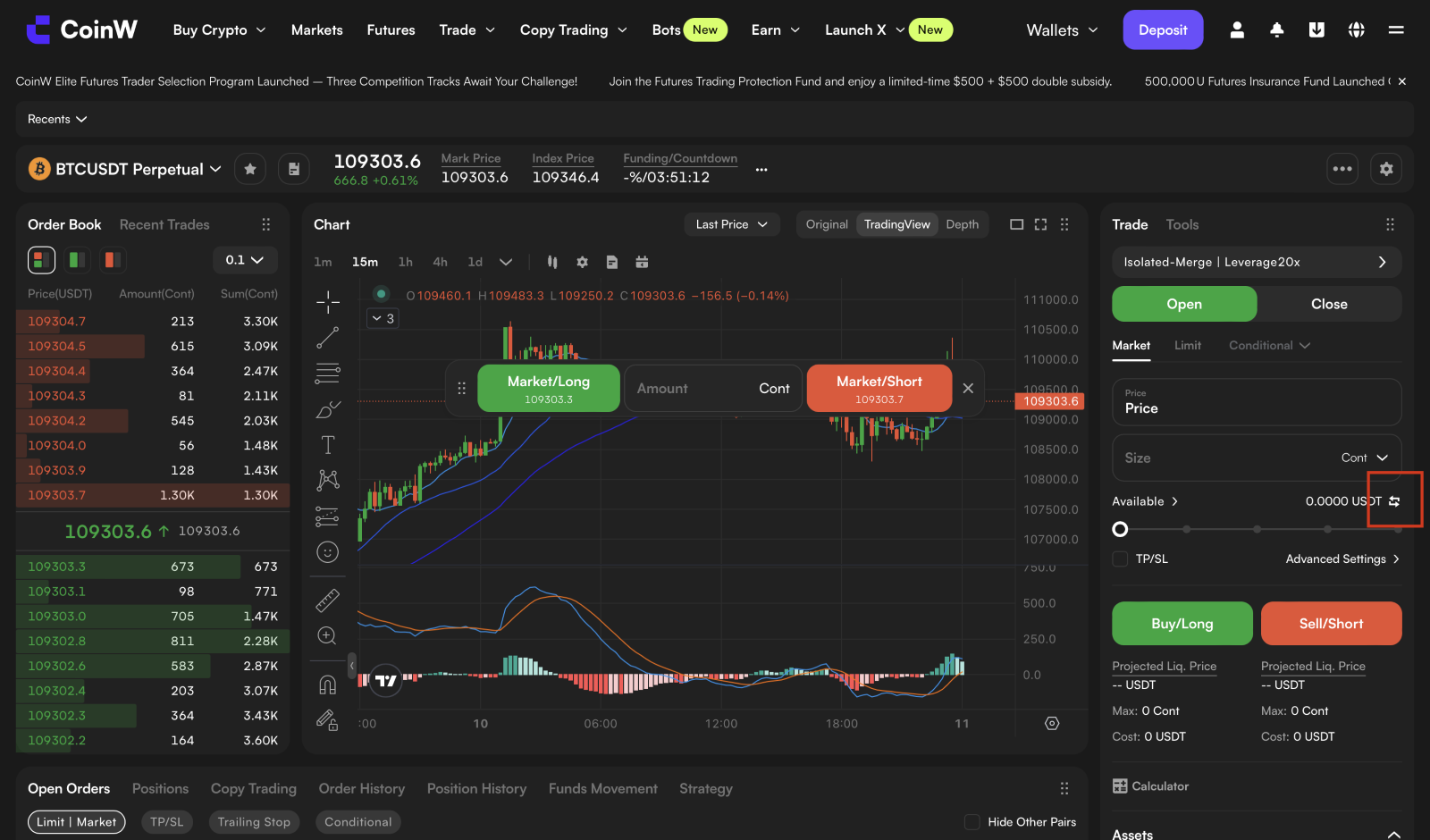1430x840 pixels.
Task: Select the pattern drawing tool
Action: pyautogui.click(x=328, y=481)
